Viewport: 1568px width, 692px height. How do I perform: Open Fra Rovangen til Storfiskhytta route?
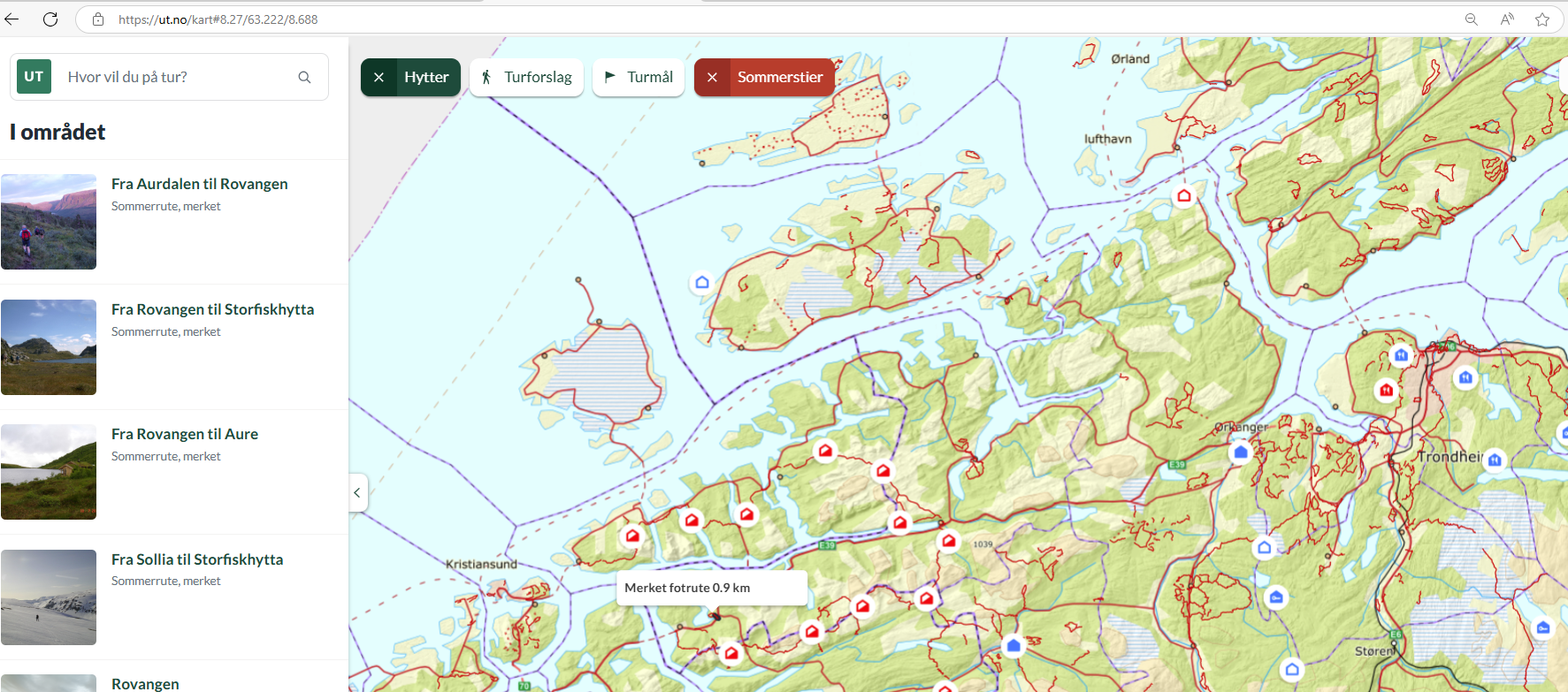(212, 309)
